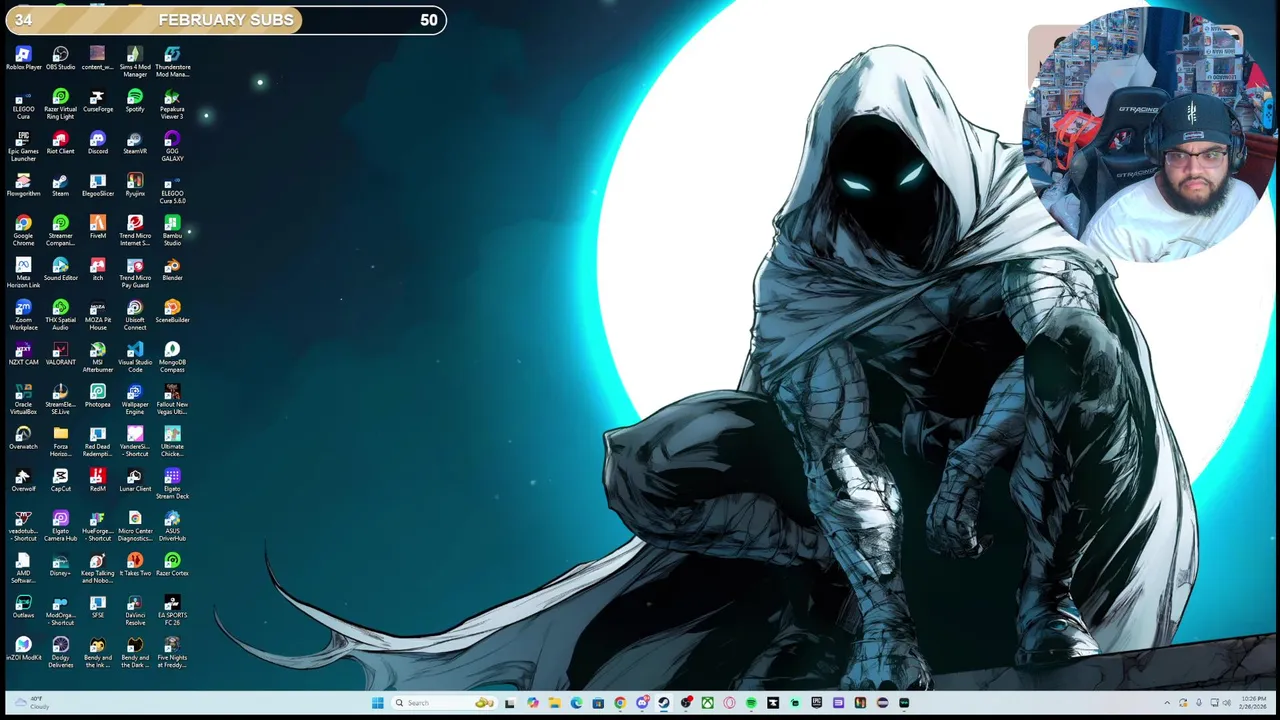Image resolution: width=1280 pixels, height=720 pixels.
Task: Select the Forza Horizon folder icon
Action: point(60,441)
